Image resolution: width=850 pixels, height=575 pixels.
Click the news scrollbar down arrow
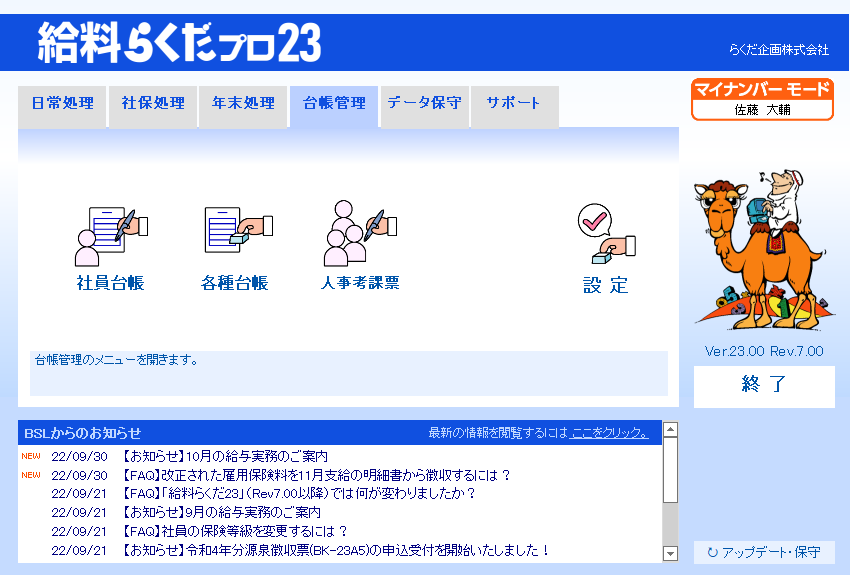coord(671,553)
